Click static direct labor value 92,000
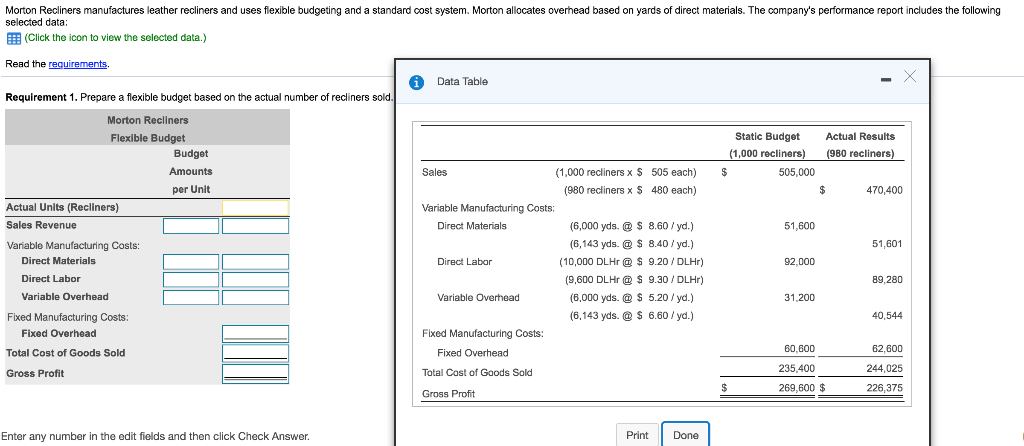 coord(799,262)
